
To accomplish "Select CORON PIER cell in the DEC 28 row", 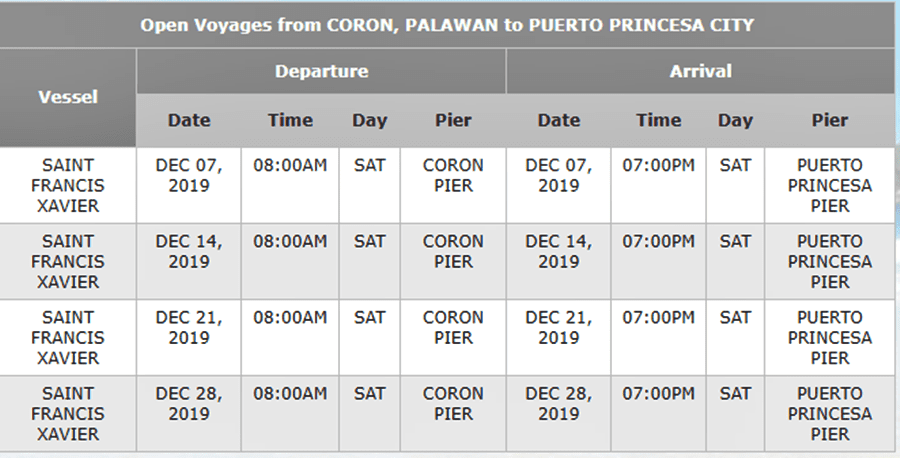I will [453, 403].
